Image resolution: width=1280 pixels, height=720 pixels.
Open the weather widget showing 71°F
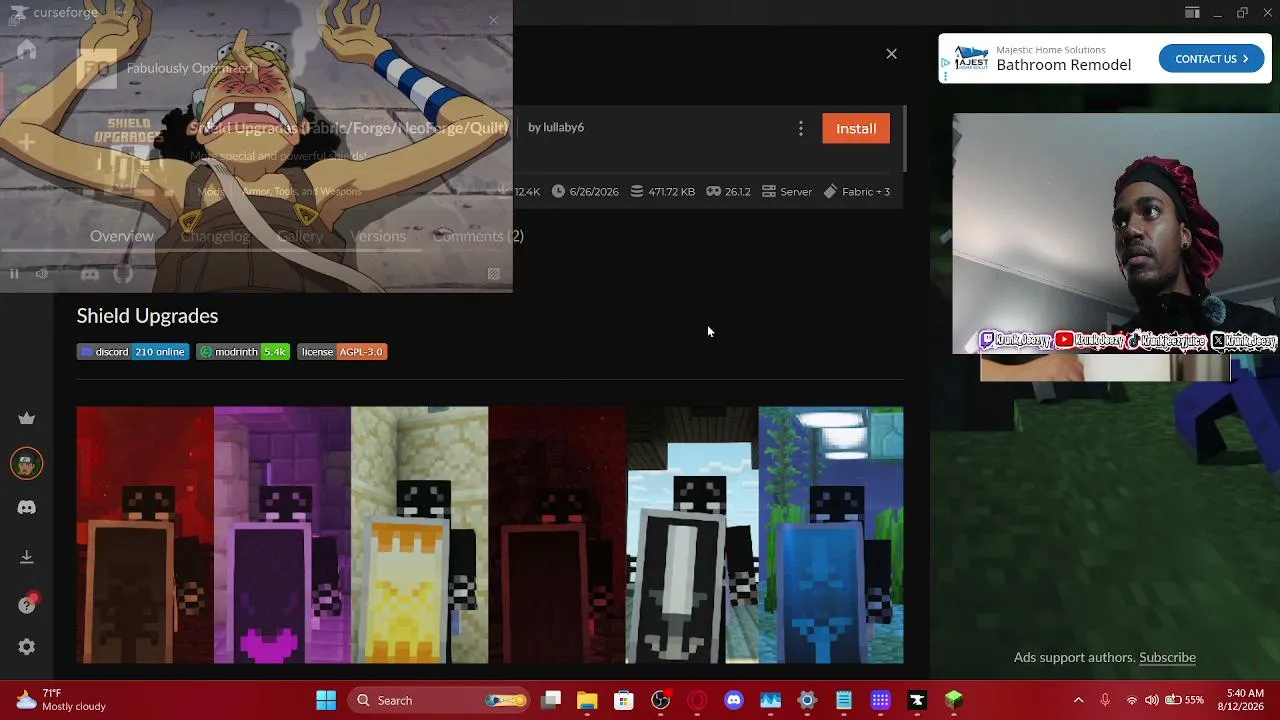point(62,700)
